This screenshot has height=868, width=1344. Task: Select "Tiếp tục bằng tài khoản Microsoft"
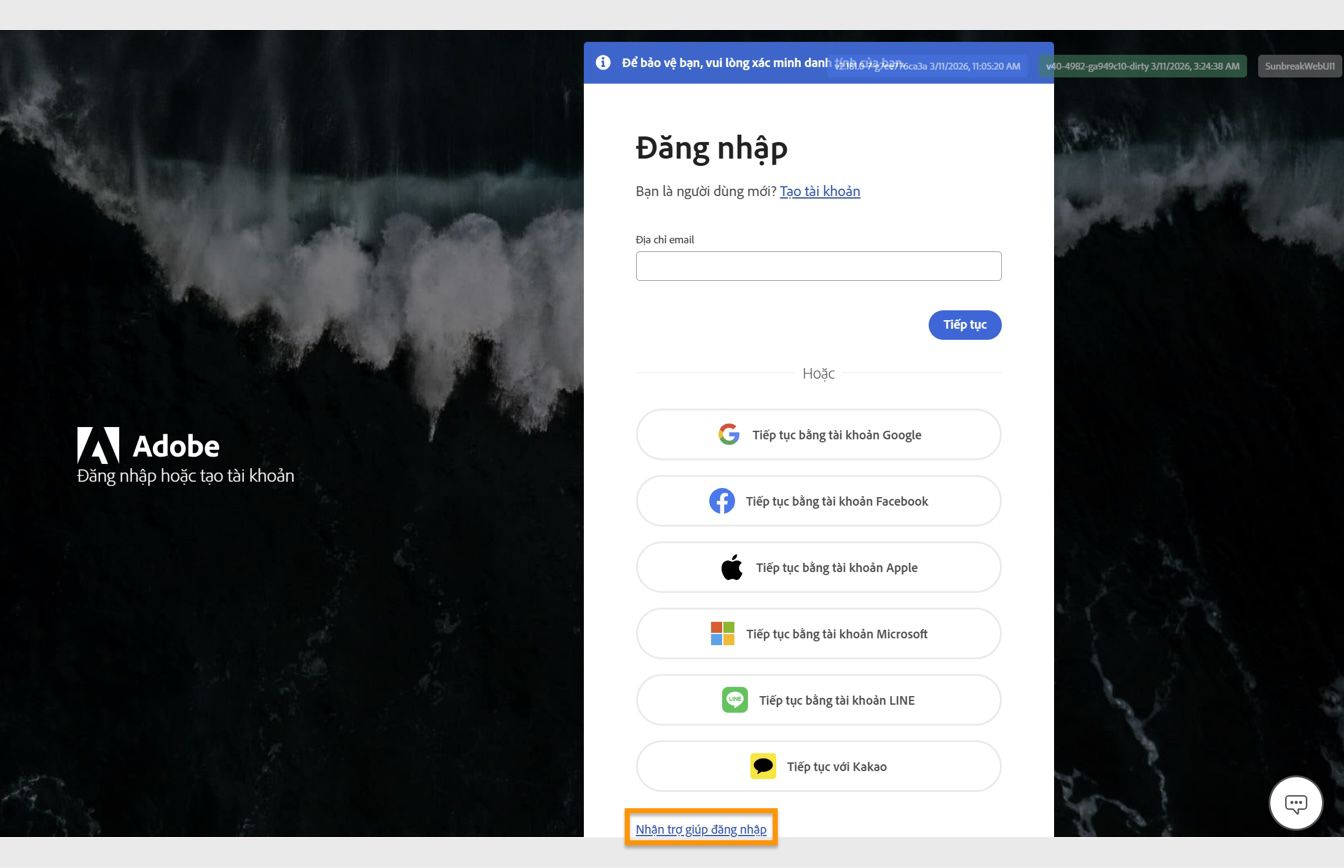pos(818,634)
